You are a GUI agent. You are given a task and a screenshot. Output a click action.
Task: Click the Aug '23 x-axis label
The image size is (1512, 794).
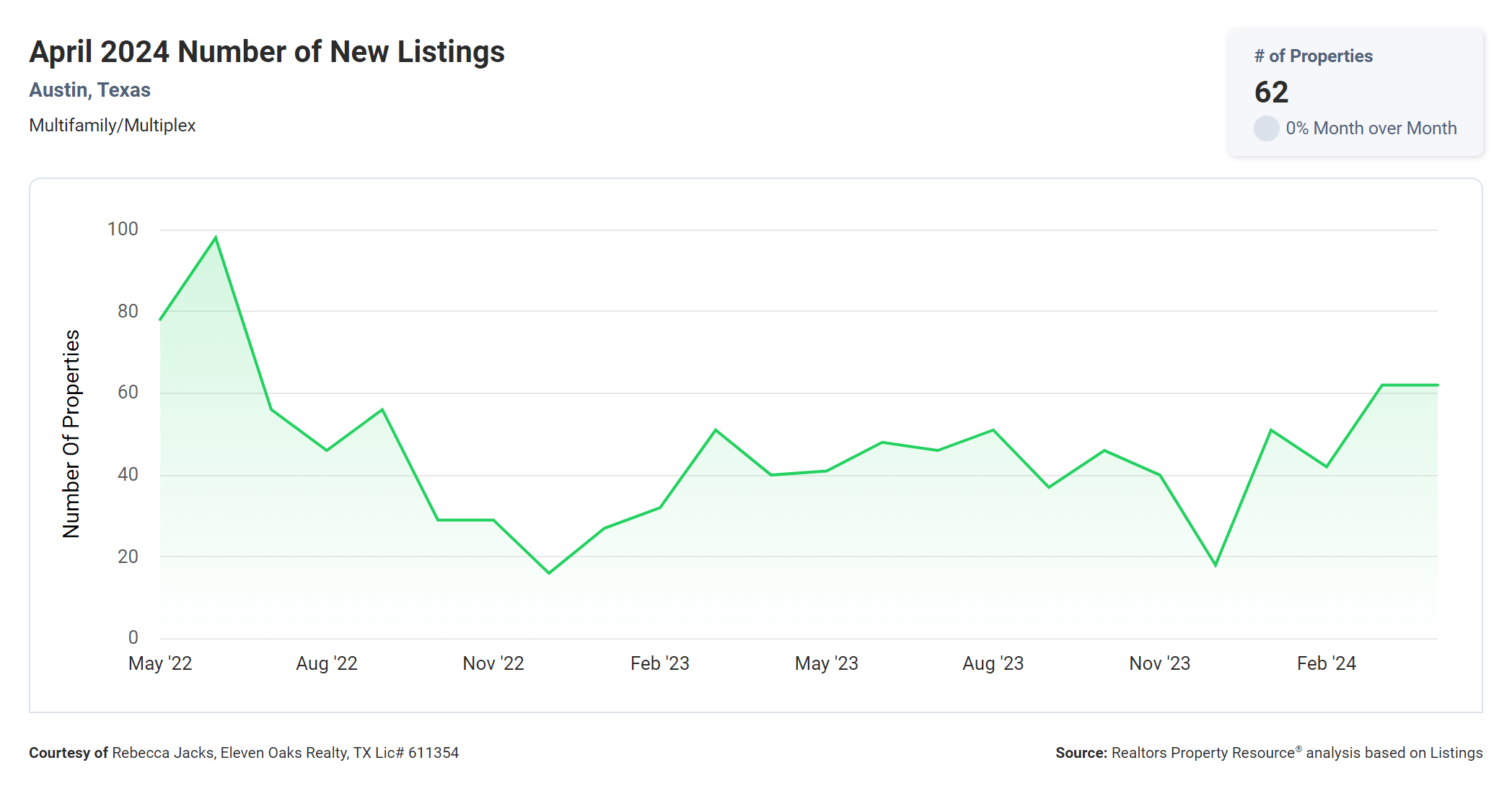click(993, 663)
